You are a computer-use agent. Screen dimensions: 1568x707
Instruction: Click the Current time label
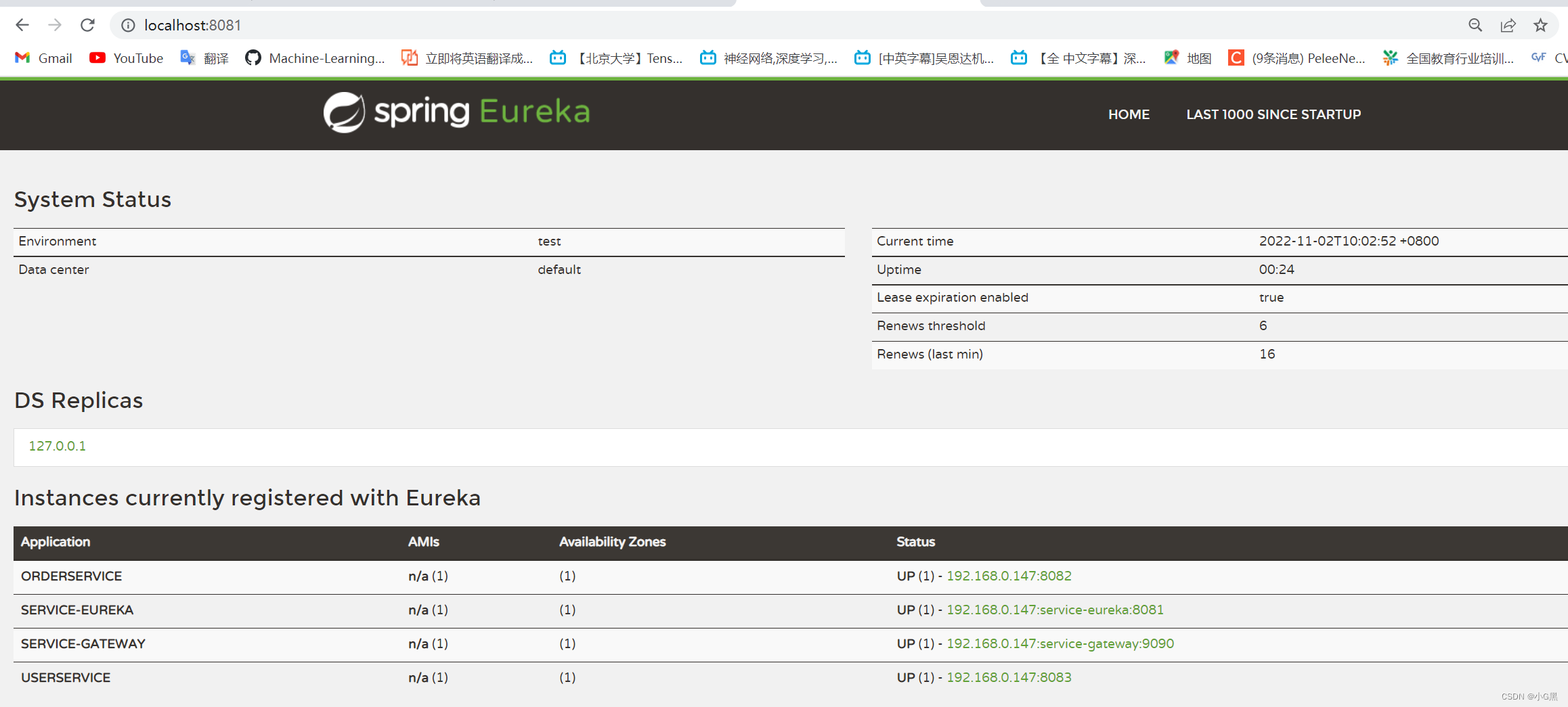[915, 241]
